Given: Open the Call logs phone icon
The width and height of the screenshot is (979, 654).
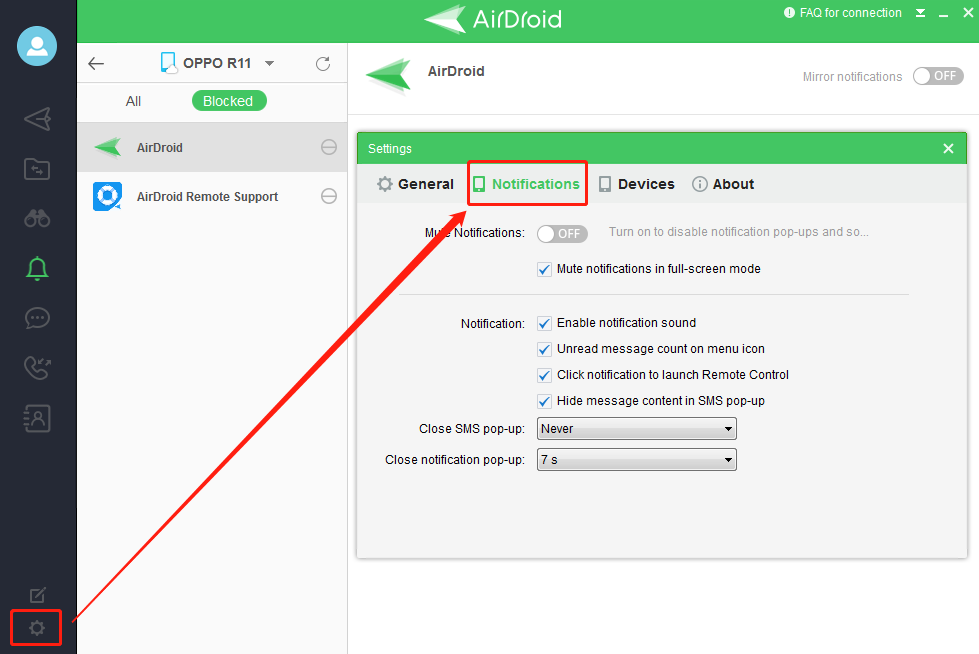Looking at the screenshot, I should (37, 368).
